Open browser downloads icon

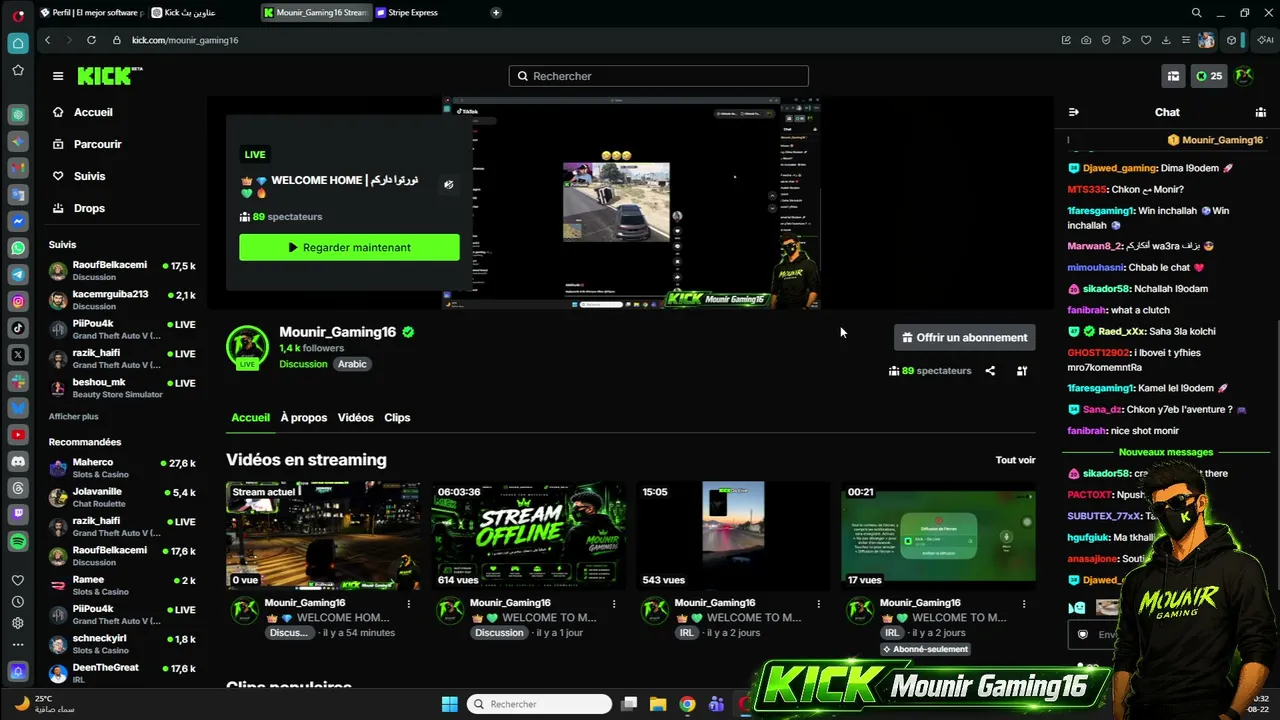(x=1166, y=40)
